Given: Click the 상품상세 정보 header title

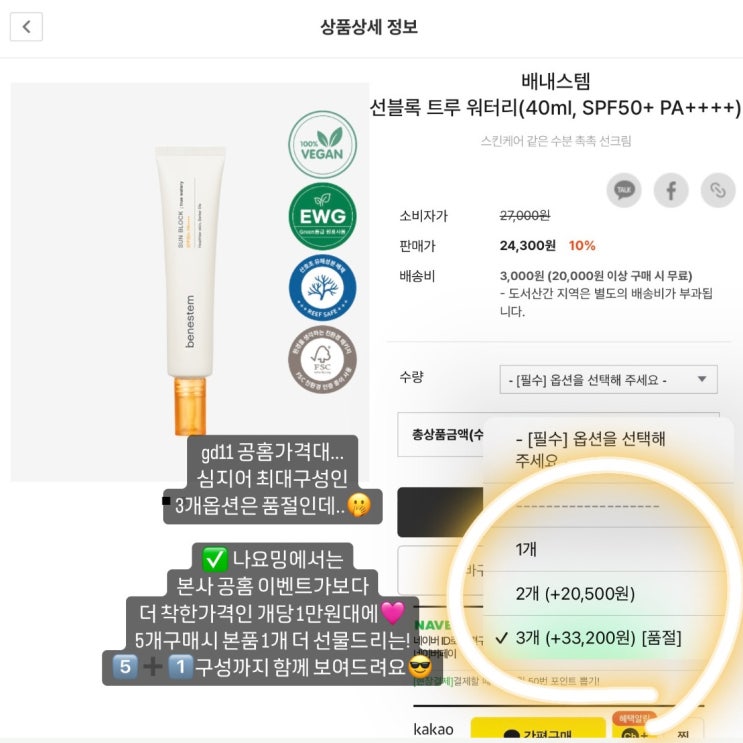Looking at the screenshot, I should [x=369, y=27].
